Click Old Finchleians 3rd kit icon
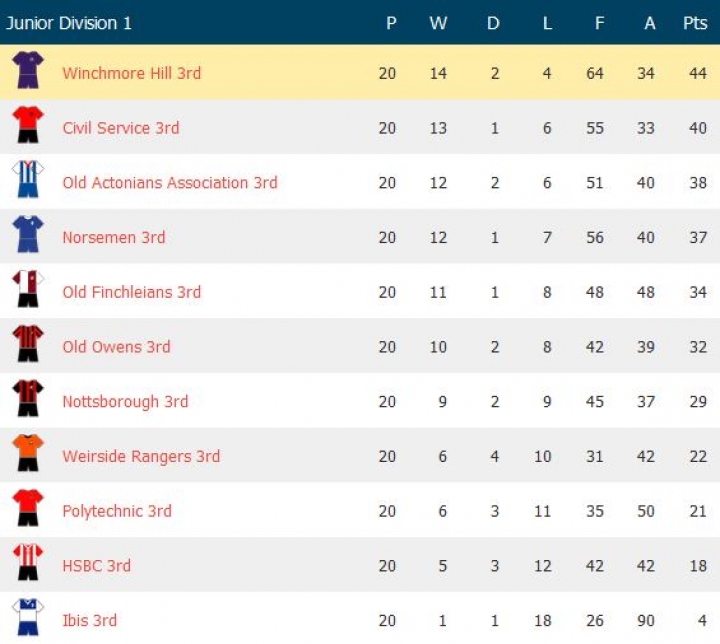Screen dimensions: 720x644 pos(27,290)
